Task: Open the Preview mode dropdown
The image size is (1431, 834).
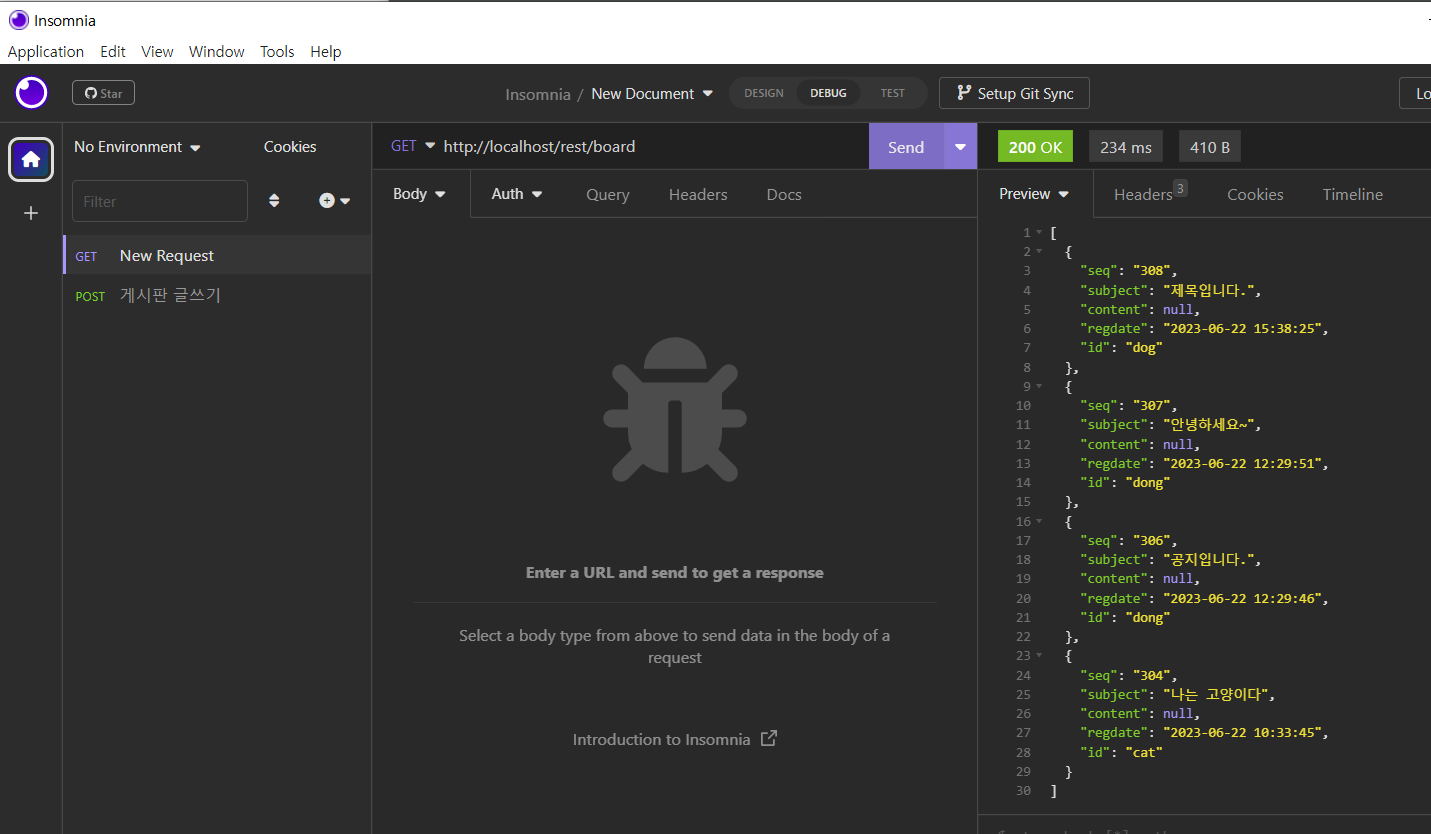Action: (1034, 194)
